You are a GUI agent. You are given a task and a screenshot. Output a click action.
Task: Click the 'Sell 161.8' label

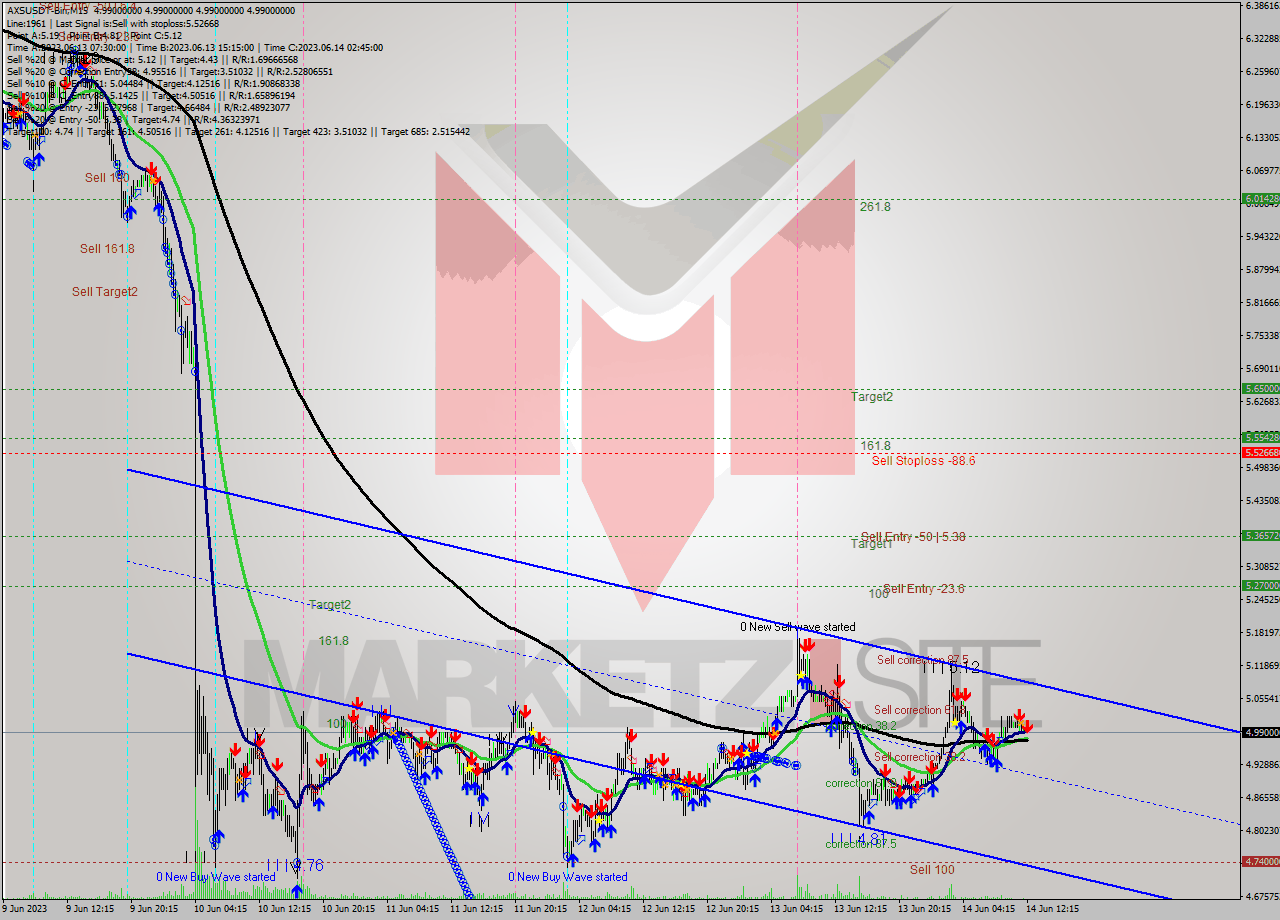point(107,248)
